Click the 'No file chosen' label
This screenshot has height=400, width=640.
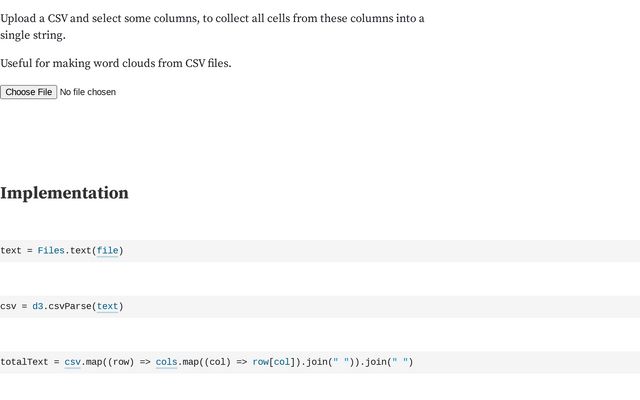[x=88, y=92]
